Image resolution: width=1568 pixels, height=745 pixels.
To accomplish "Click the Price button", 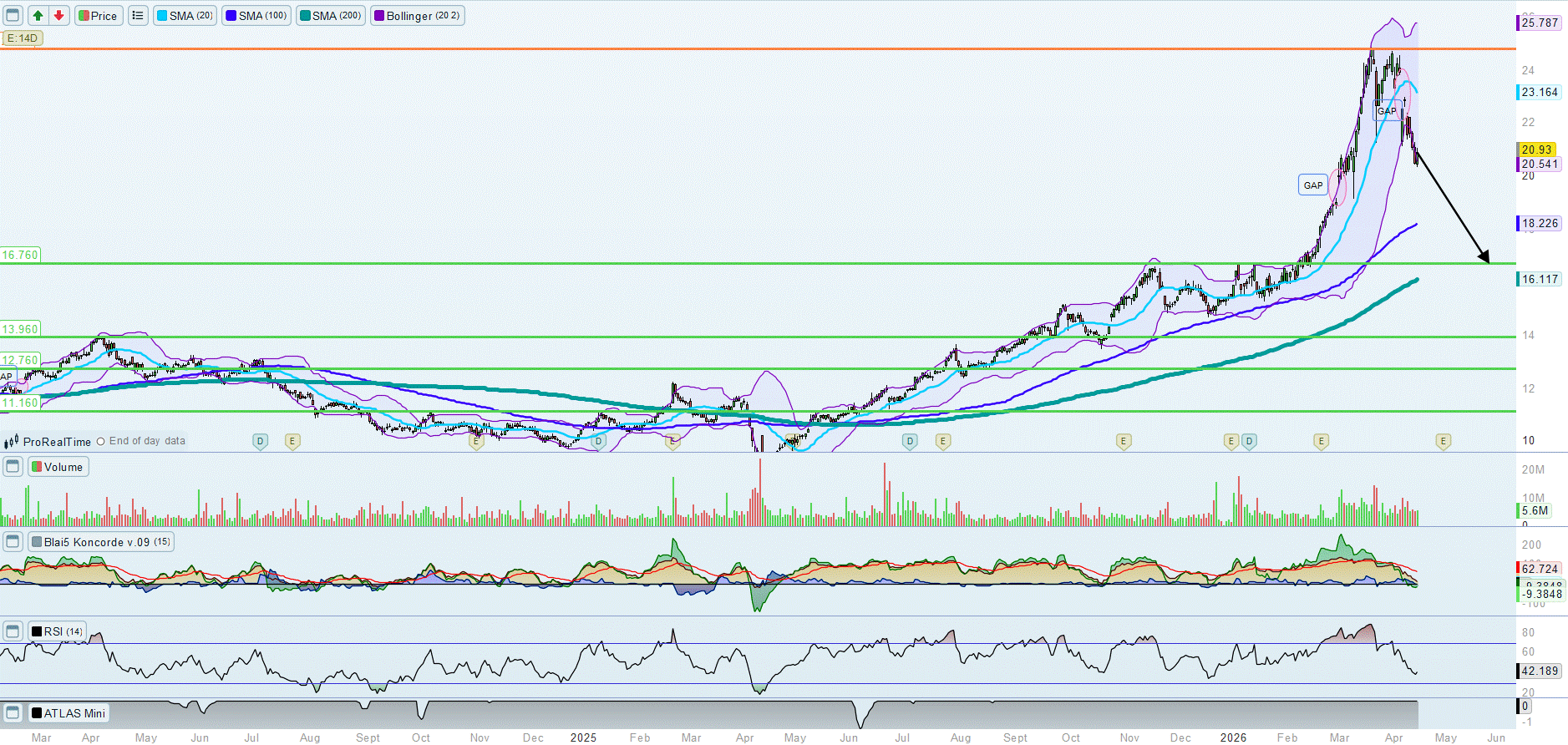I will [x=99, y=16].
